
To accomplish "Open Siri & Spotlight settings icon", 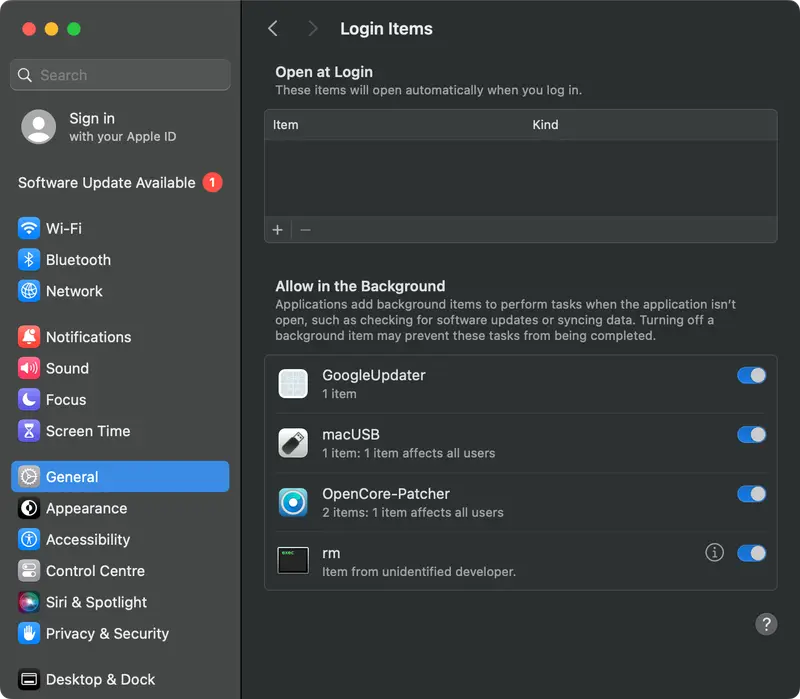I will [29, 602].
